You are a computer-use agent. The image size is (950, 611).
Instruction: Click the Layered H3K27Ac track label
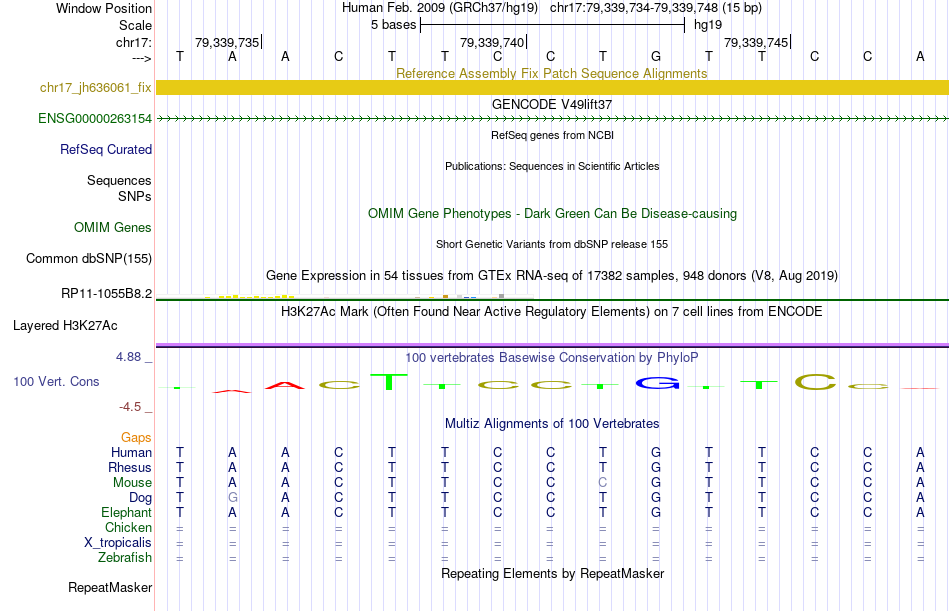[x=65, y=326]
